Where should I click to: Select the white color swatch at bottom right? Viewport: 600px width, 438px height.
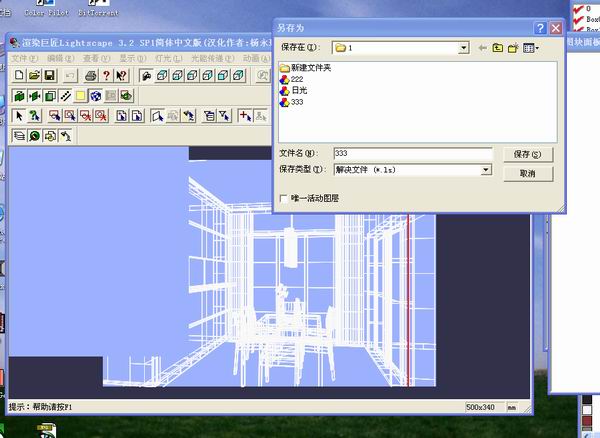tap(587, 410)
